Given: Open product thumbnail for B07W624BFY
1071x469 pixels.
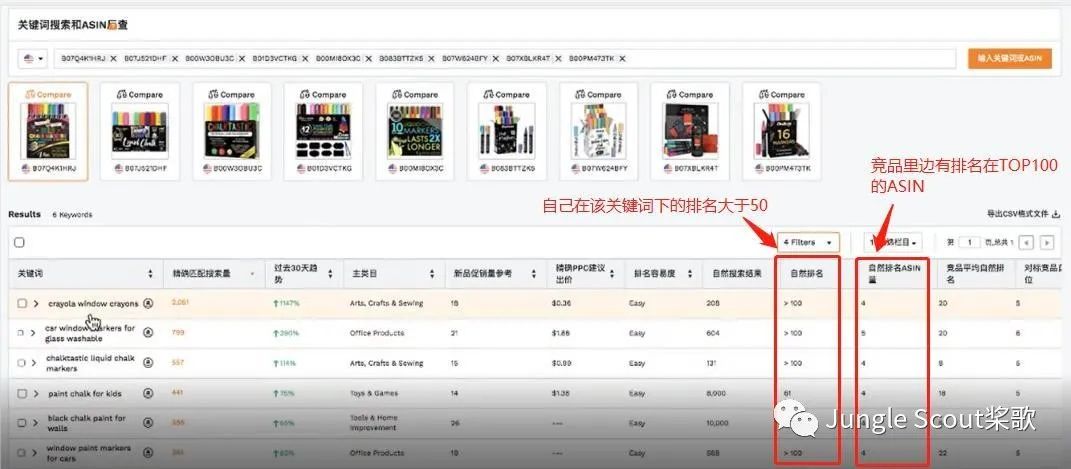Looking at the screenshot, I should pyautogui.click(x=598, y=131).
